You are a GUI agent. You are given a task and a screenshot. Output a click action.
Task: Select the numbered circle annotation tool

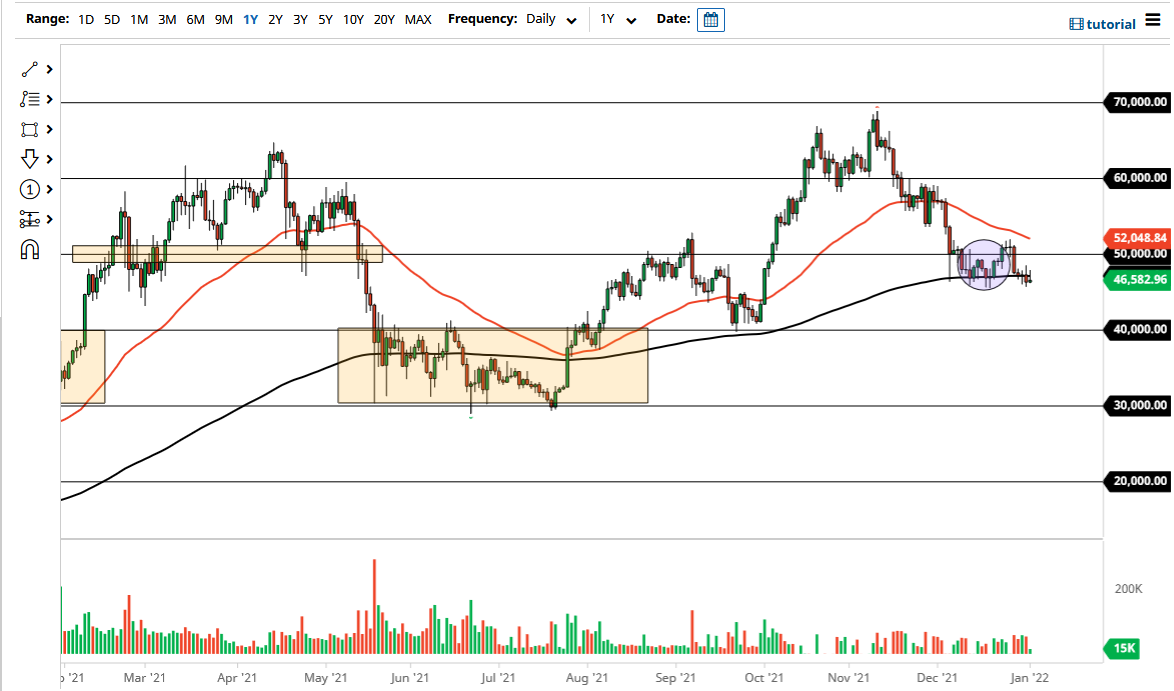29,189
